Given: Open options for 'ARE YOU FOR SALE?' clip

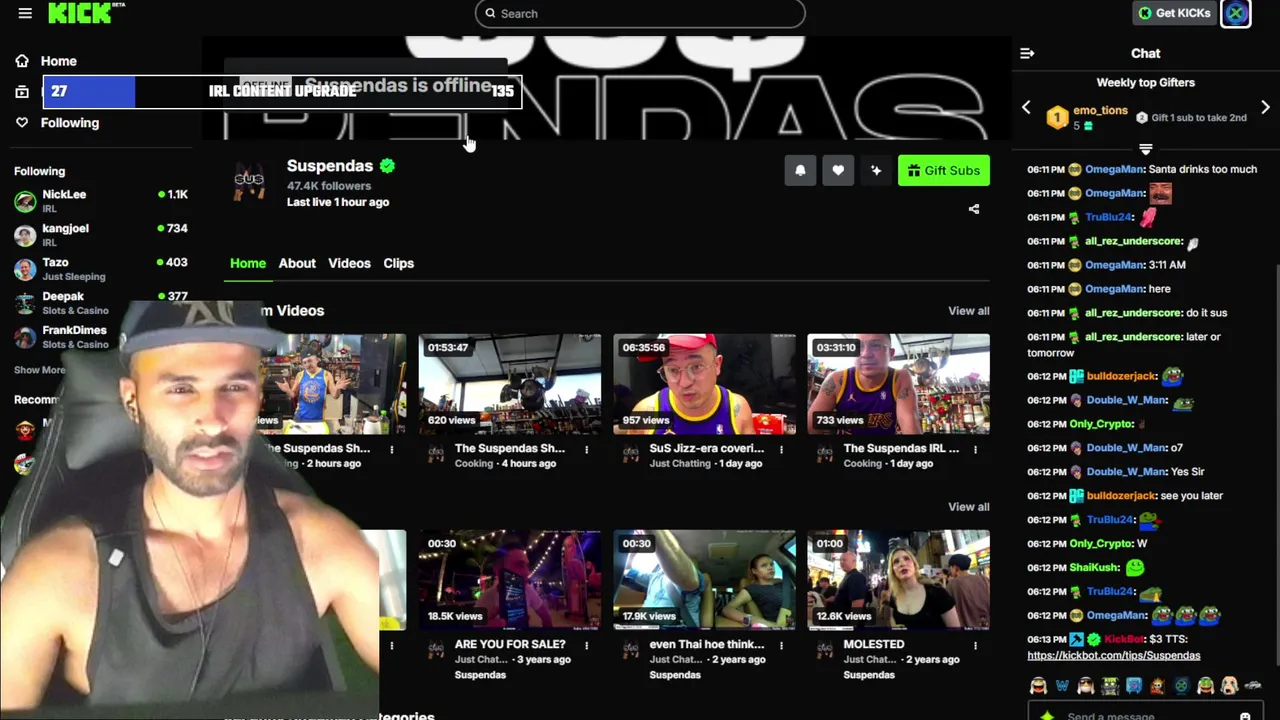Looking at the screenshot, I should click(587, 645).
